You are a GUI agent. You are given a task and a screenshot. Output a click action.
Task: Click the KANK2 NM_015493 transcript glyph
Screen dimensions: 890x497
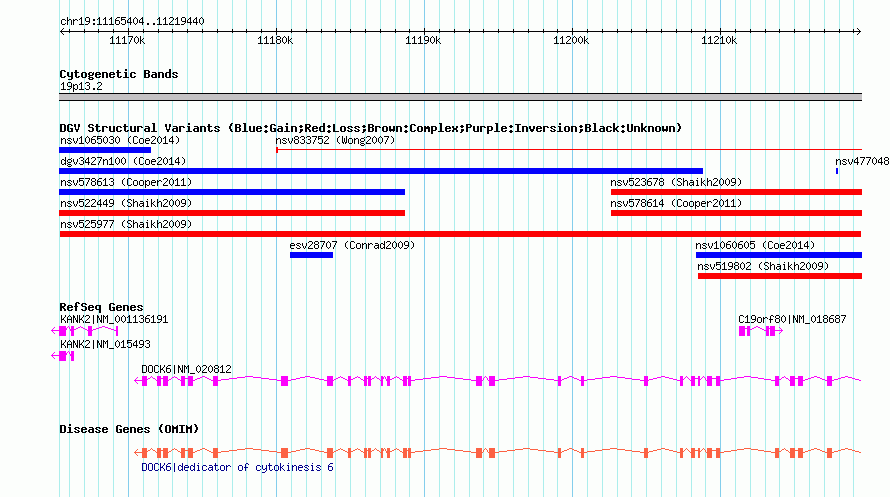[x=62, y=356]
